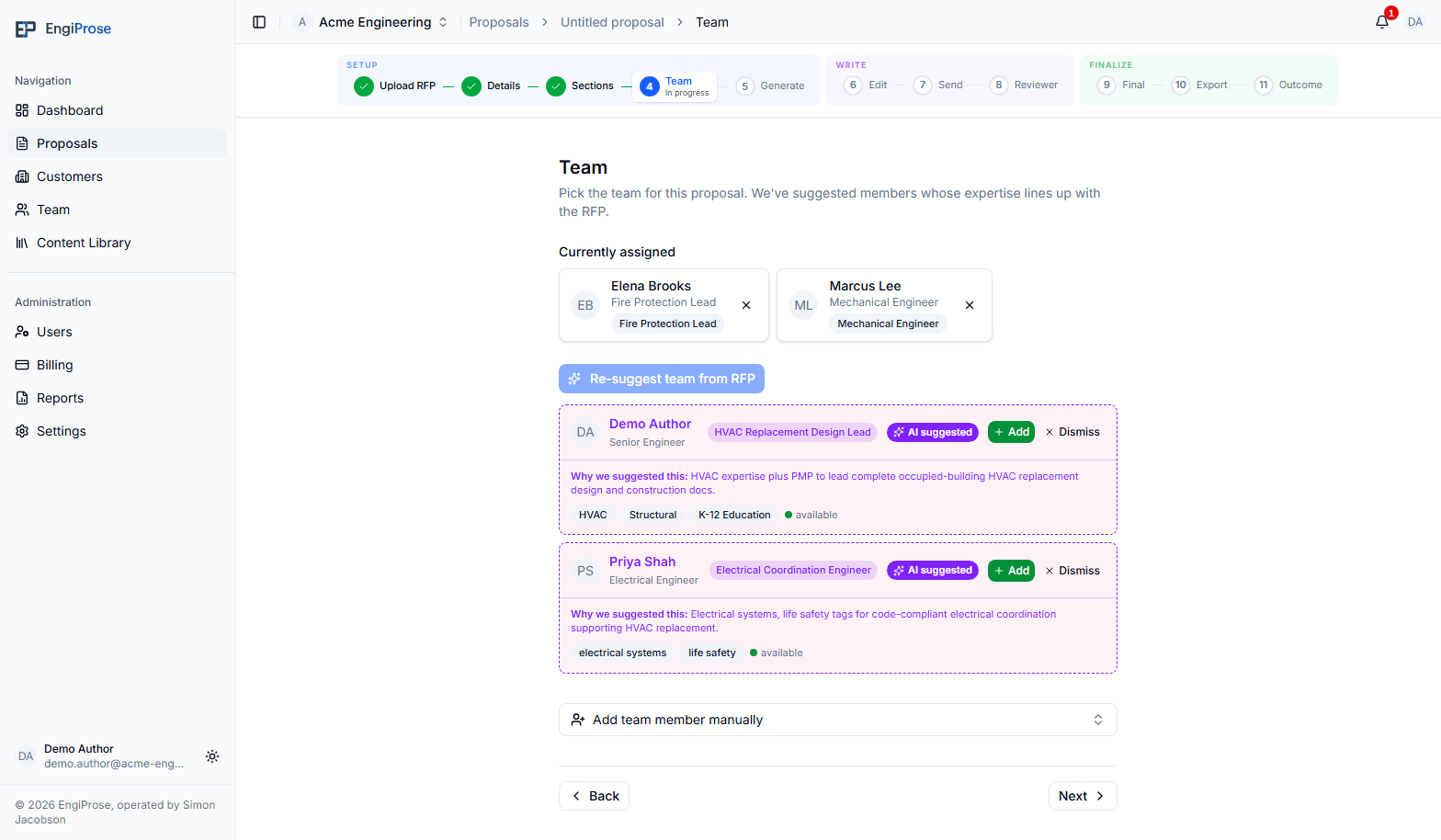Click the EngiProse logo
Screen dimensions: 1441x840
pyautogui.click(x=63, y=28)
